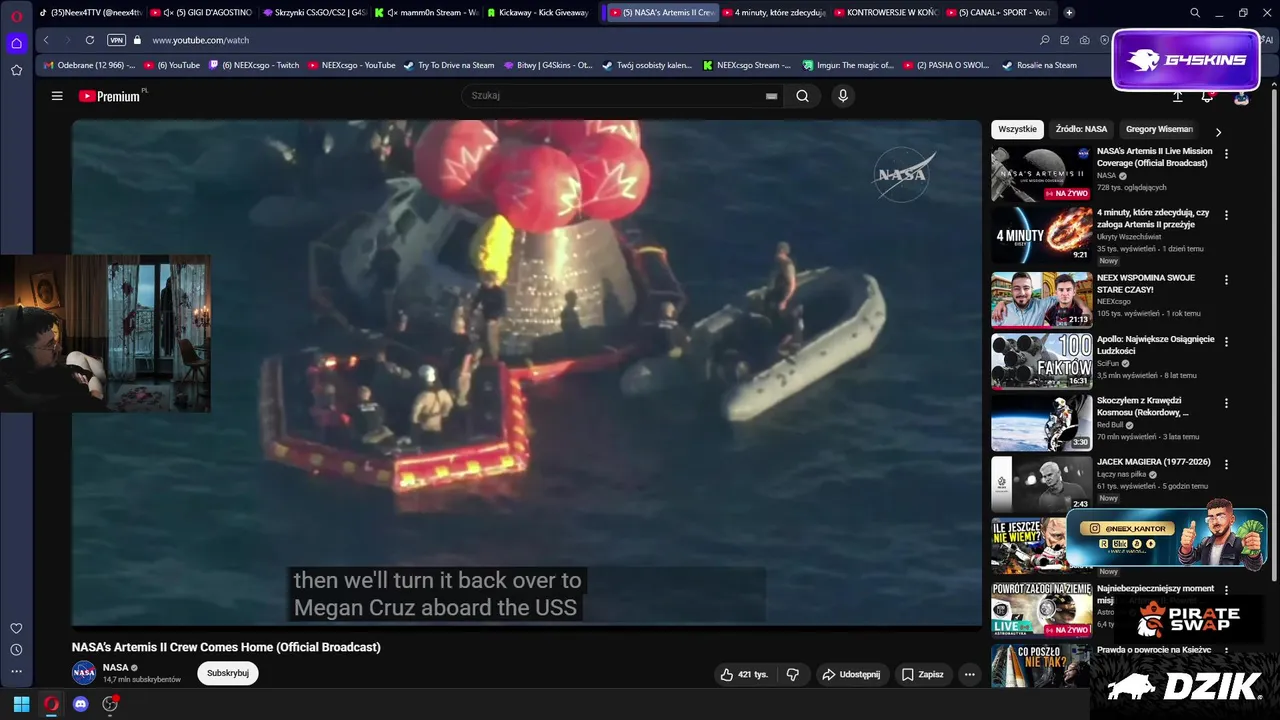Search tabs using the titlebar magnifier
The width and height of the screenshot is (1280, 720).
[1195, 13]
